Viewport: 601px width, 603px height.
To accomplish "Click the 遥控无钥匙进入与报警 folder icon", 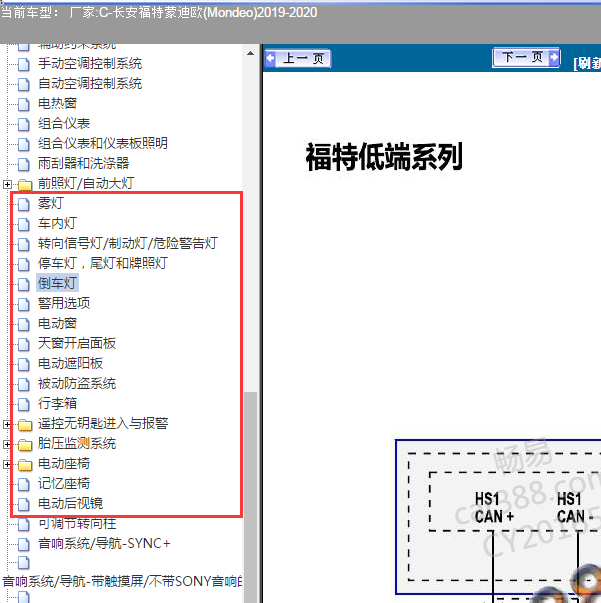I will click(x=25, y=425).
